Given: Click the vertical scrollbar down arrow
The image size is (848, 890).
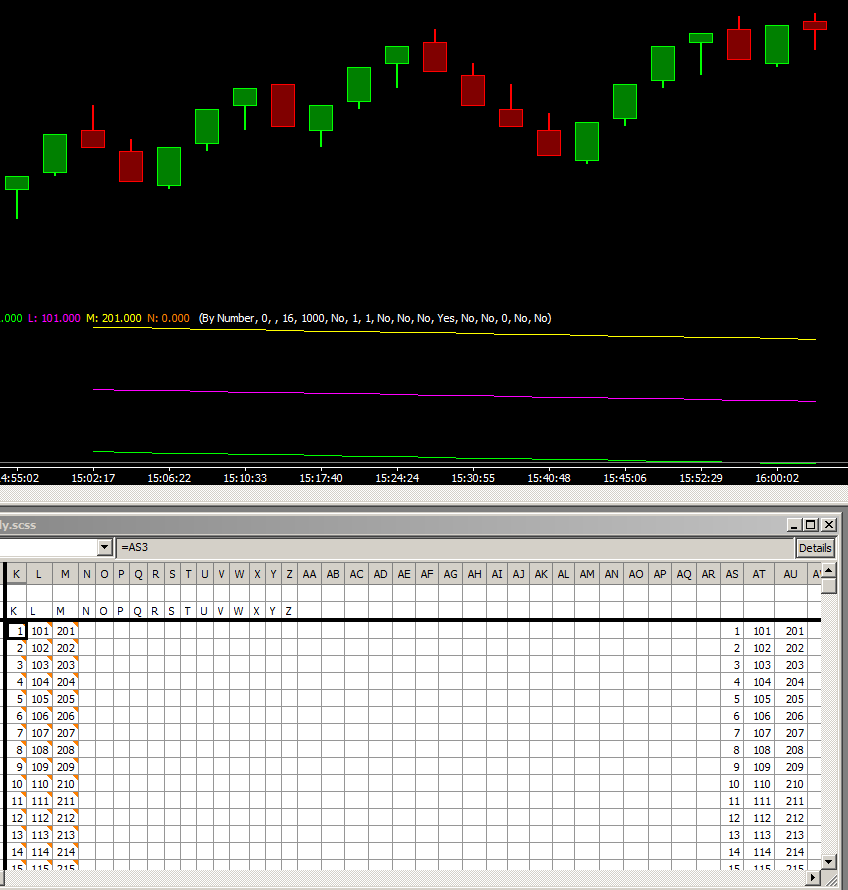Looking at the screenshot, I should [x=829, y=861].
